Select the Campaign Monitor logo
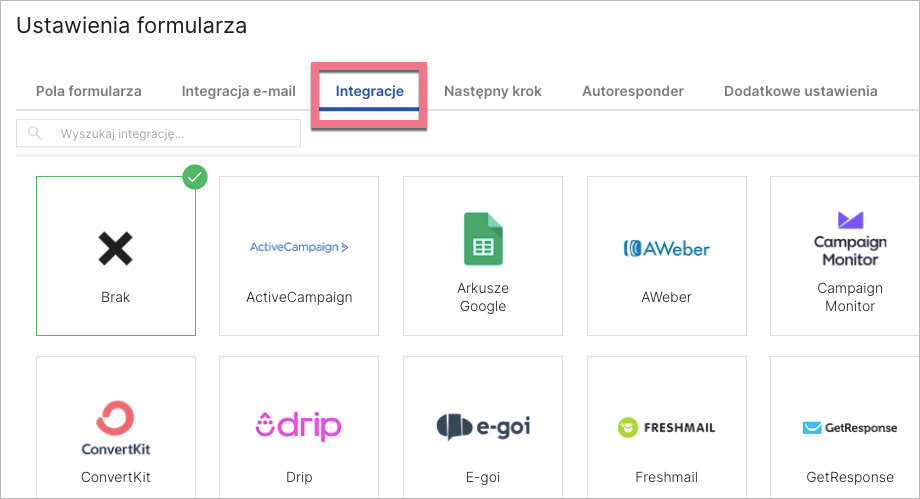Screen dimensions: 920x499 (849, 238)
